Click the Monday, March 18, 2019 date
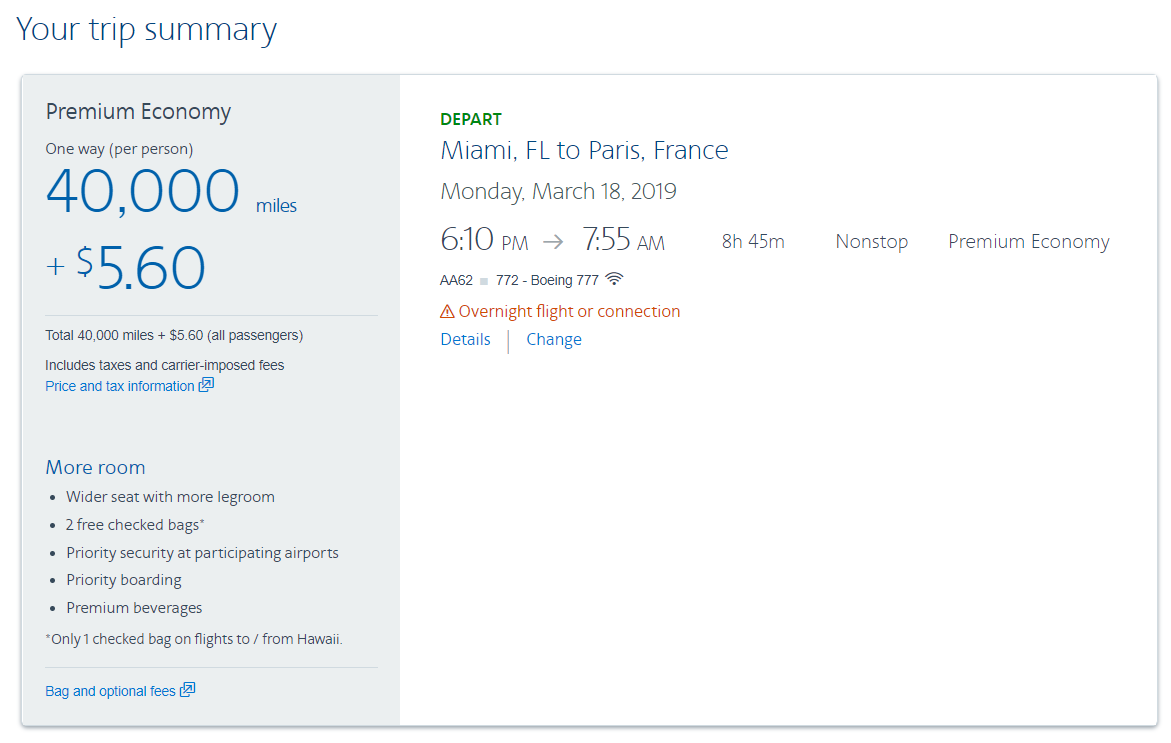The height and width of the screenshot is (743, 1171). (x=558, y=191)
